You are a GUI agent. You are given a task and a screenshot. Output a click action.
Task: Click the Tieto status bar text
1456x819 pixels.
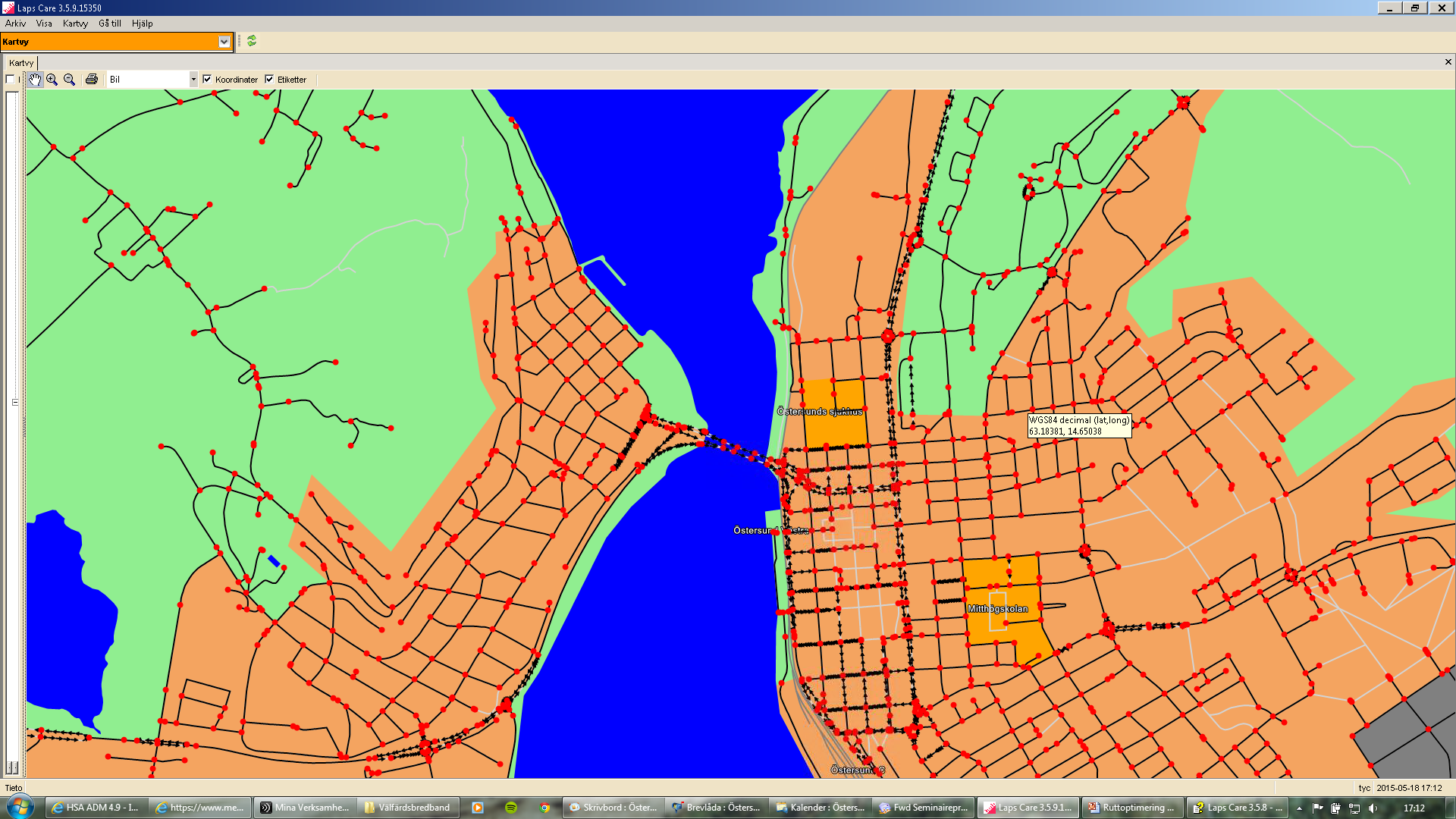point(14,788)
